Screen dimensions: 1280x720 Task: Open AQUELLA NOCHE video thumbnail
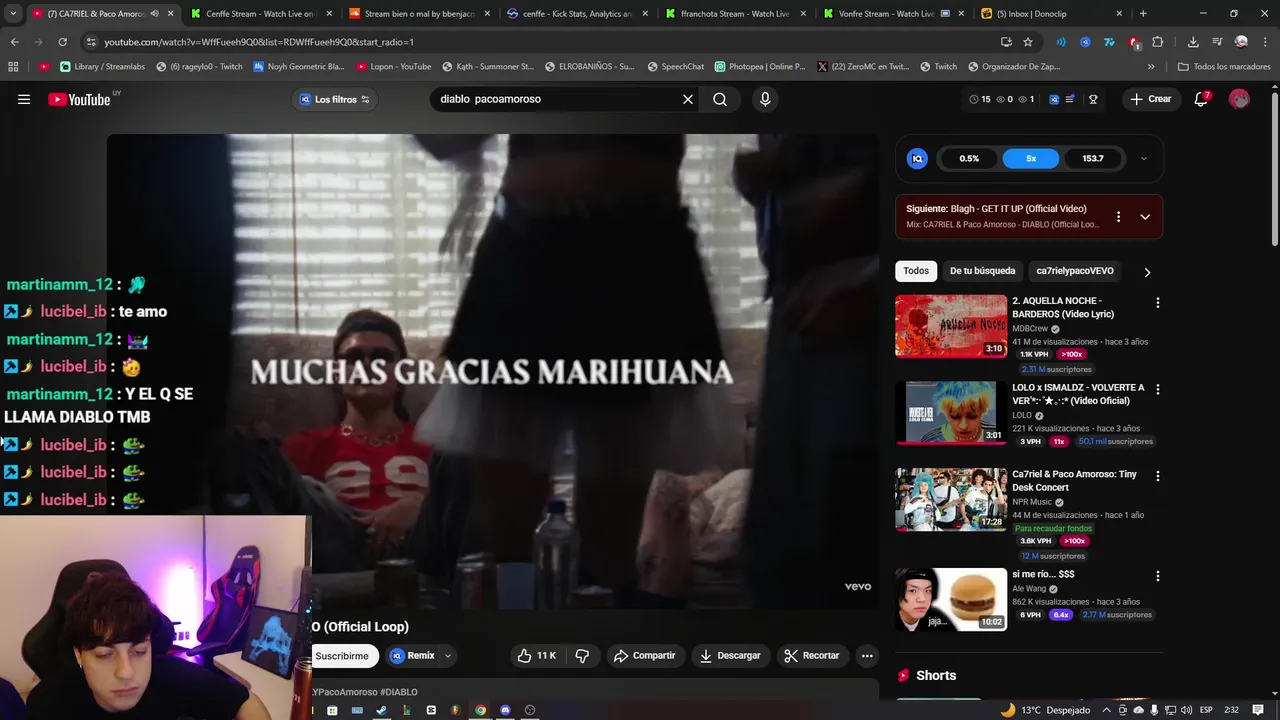(951, 326)
